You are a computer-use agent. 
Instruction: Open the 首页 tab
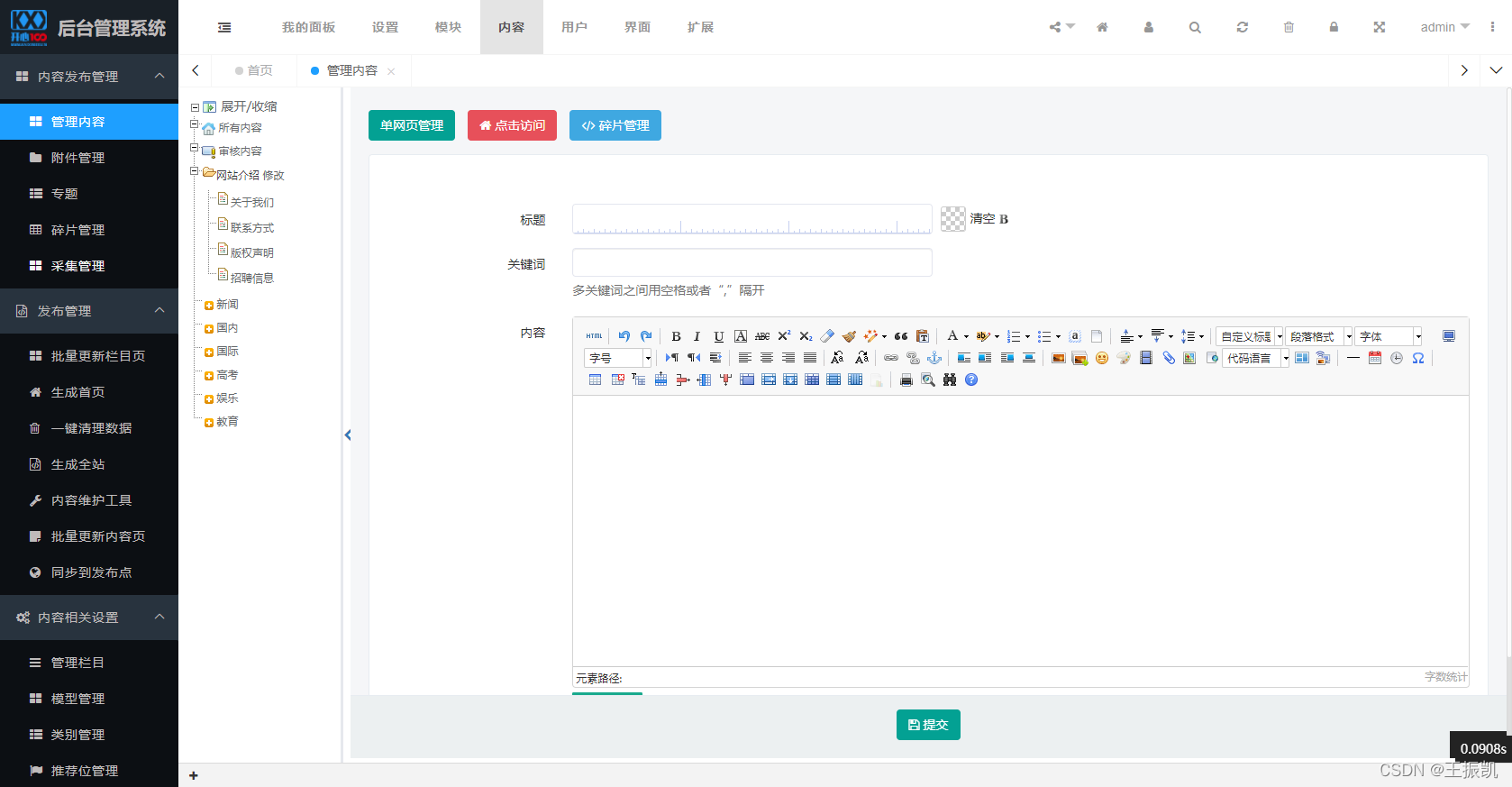point(254,70)
